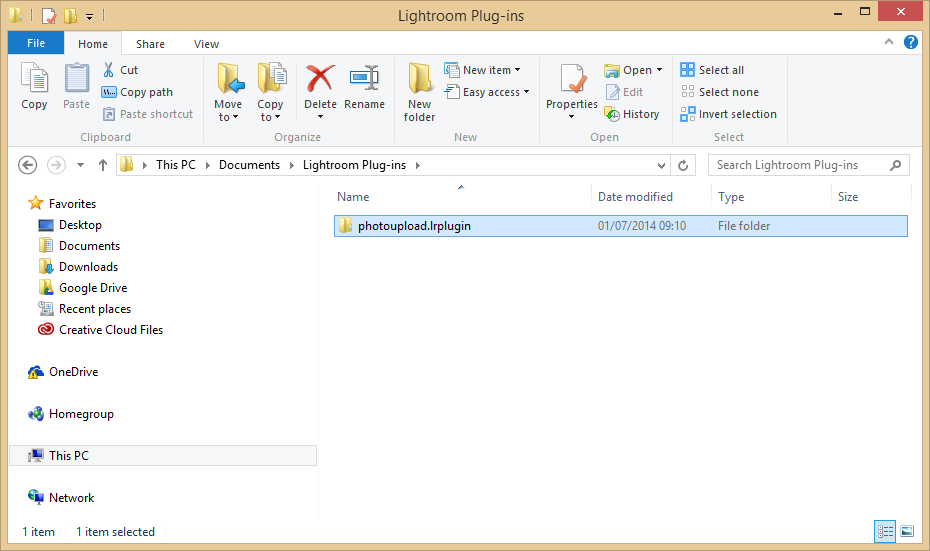This screenshot has height=551, width=930.
Task: Click Select all button
Action: [712, 70]
